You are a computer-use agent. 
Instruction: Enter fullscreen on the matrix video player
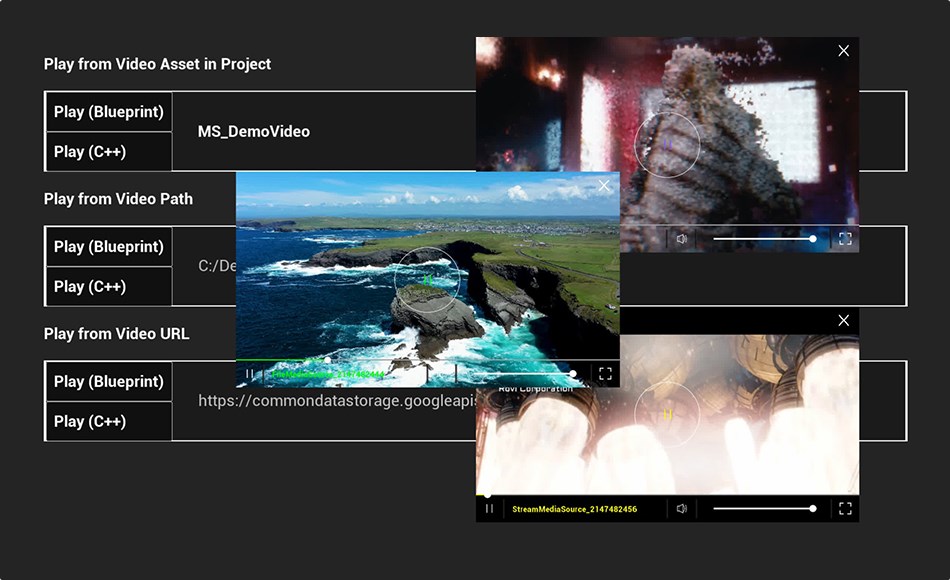(845, 239)
